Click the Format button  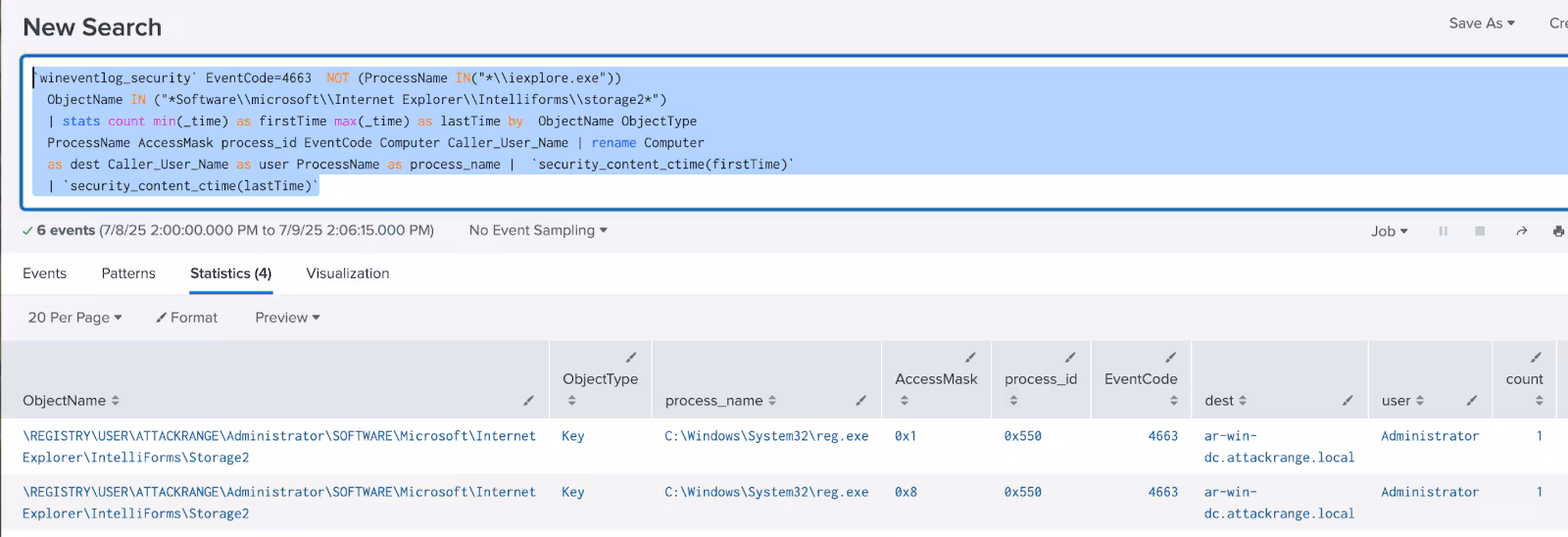click(187, 317)
